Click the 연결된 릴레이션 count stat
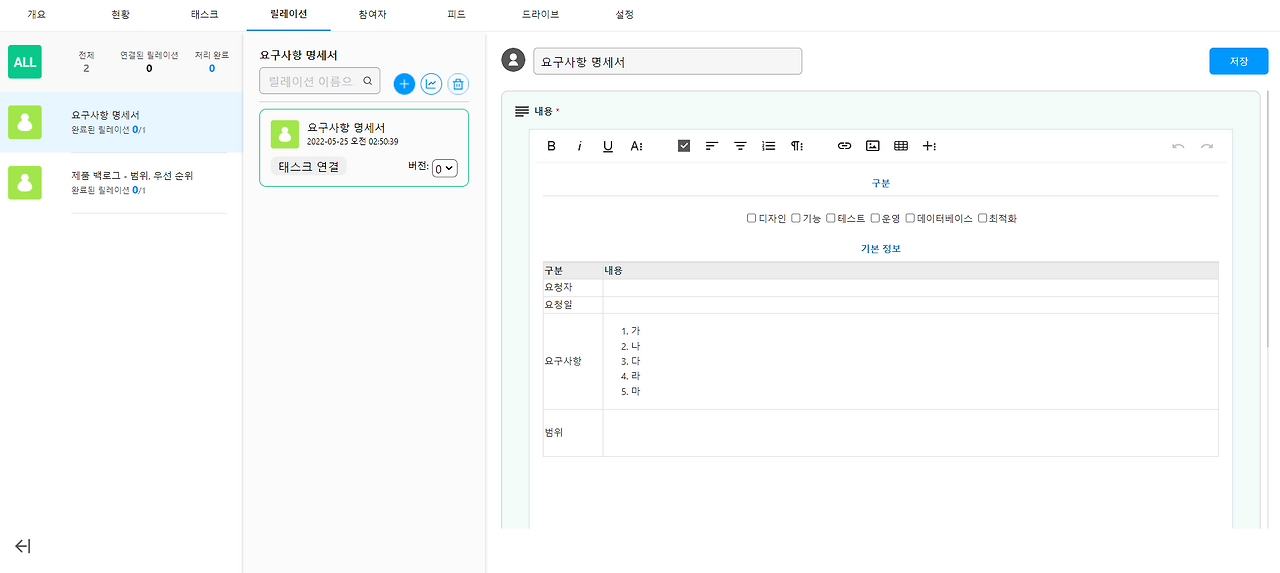 149,62
